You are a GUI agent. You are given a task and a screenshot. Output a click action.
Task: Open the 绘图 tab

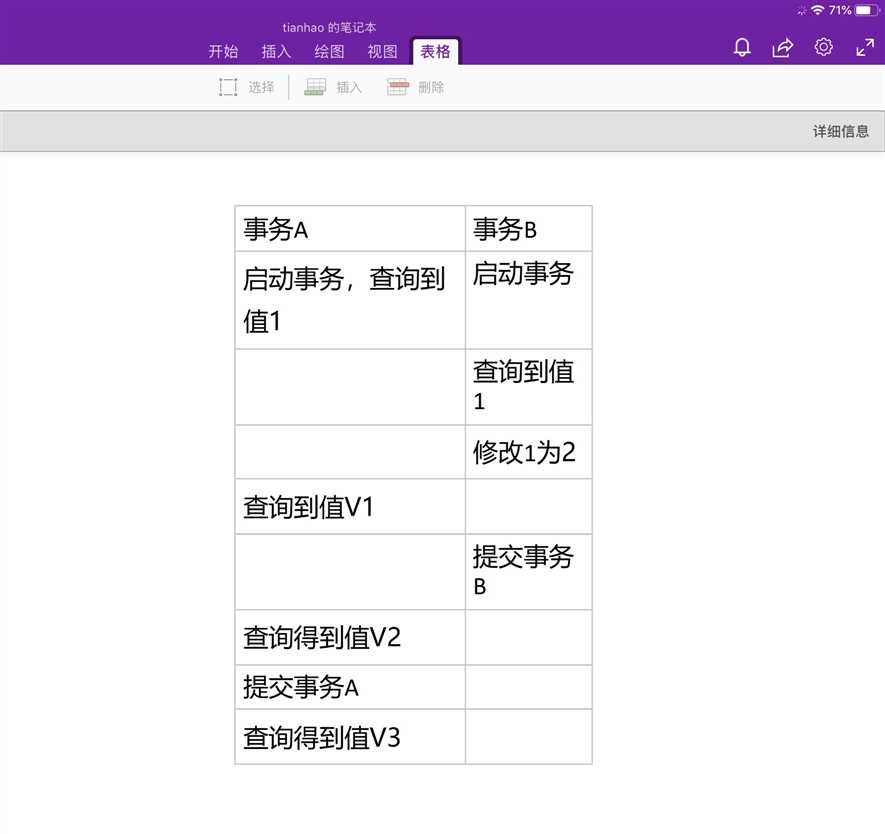tap(329, 52)
